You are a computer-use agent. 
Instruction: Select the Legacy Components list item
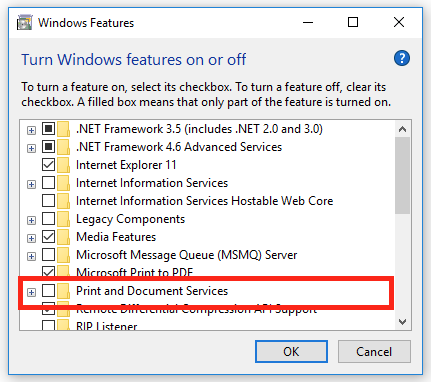click(x=130, y=219)
